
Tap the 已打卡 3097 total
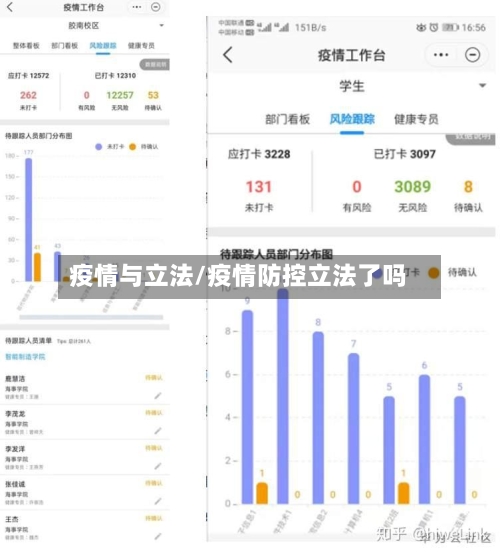point(405,154)
